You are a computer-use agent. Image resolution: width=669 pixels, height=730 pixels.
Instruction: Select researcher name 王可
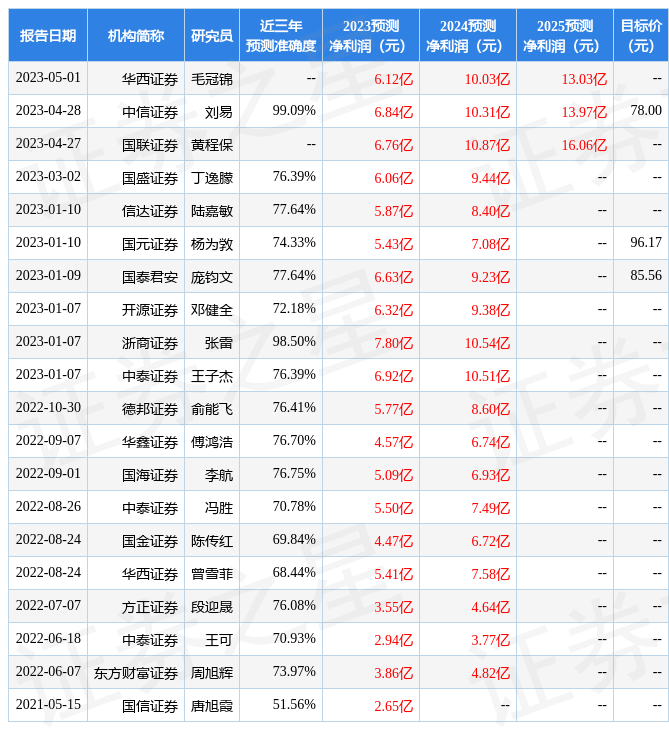tap(219, 640)
